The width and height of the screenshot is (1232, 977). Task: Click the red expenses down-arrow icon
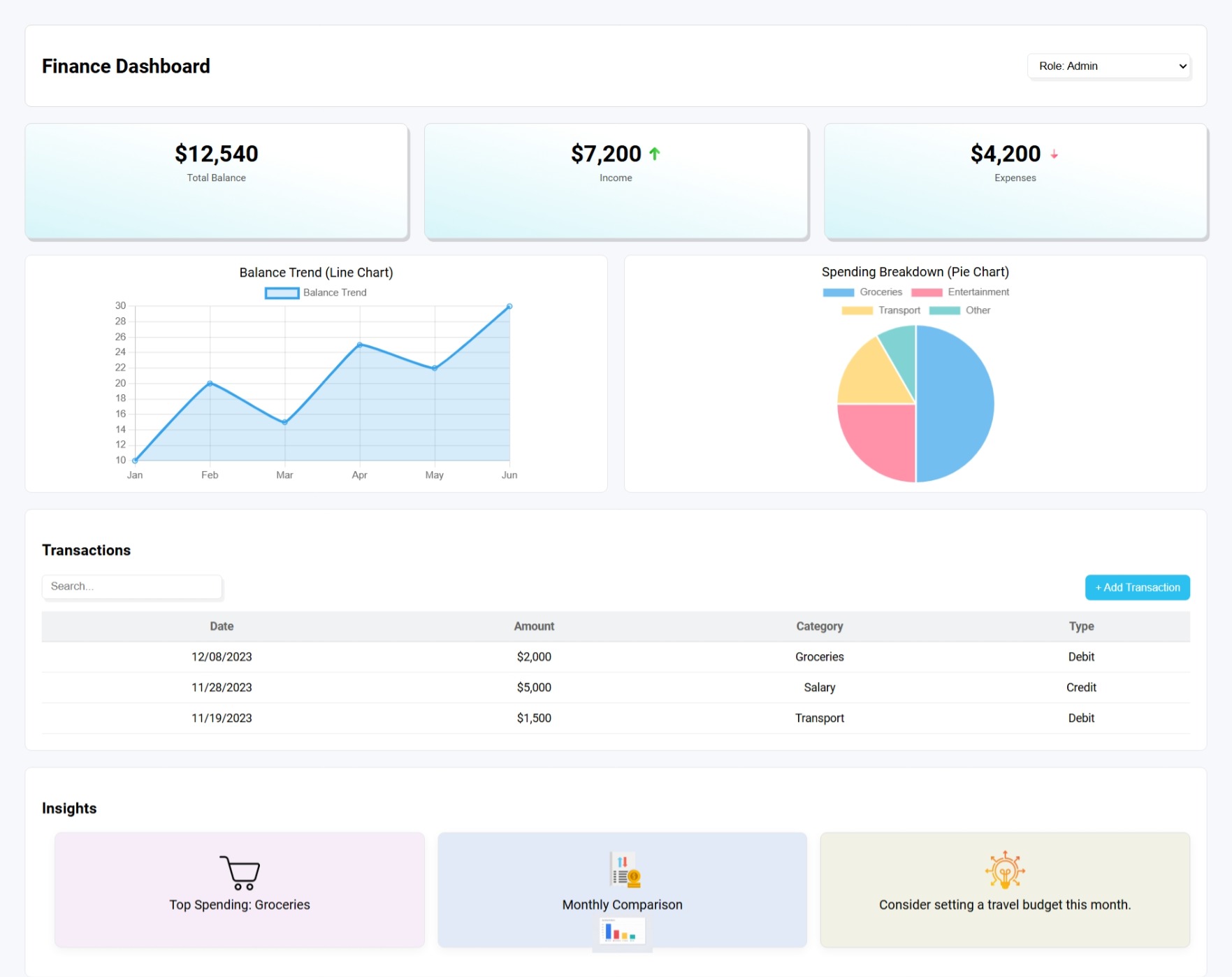[x=1054, y=154]
